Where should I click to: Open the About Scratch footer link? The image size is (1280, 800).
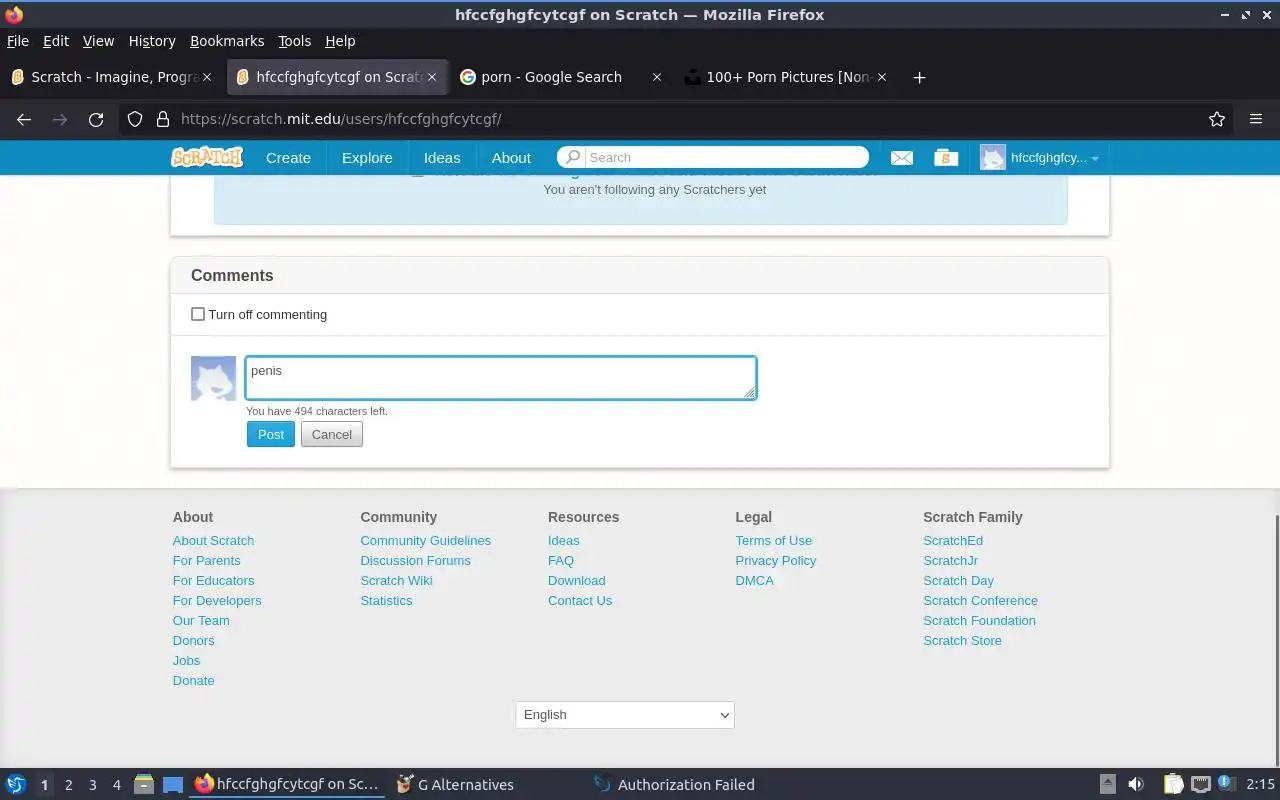point(213,541)
